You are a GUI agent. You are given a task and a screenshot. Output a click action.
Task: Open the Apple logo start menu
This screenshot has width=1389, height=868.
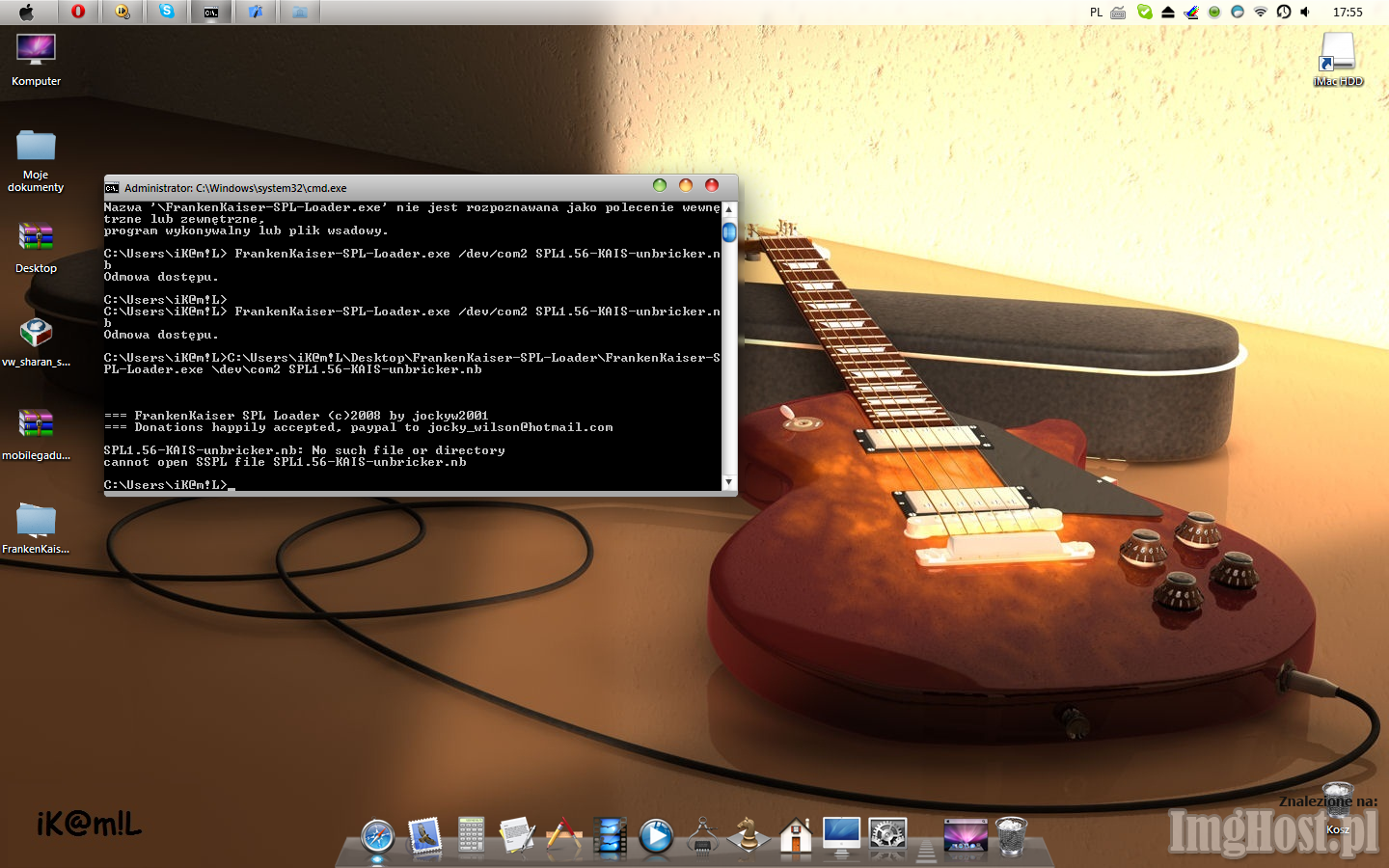[26, 12]
